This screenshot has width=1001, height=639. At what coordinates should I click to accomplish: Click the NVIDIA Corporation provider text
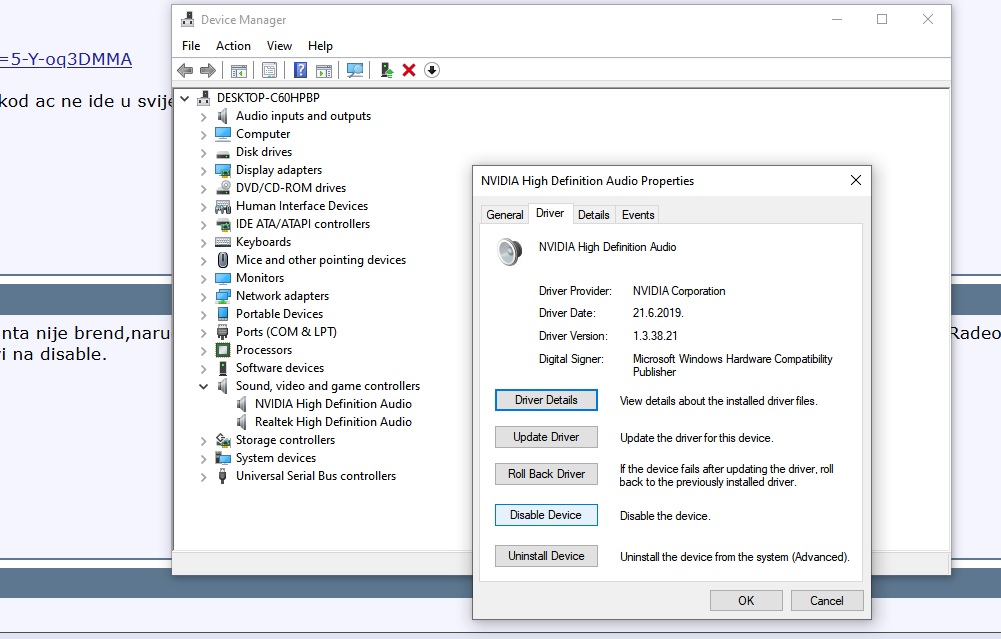(x=679, y=291)
